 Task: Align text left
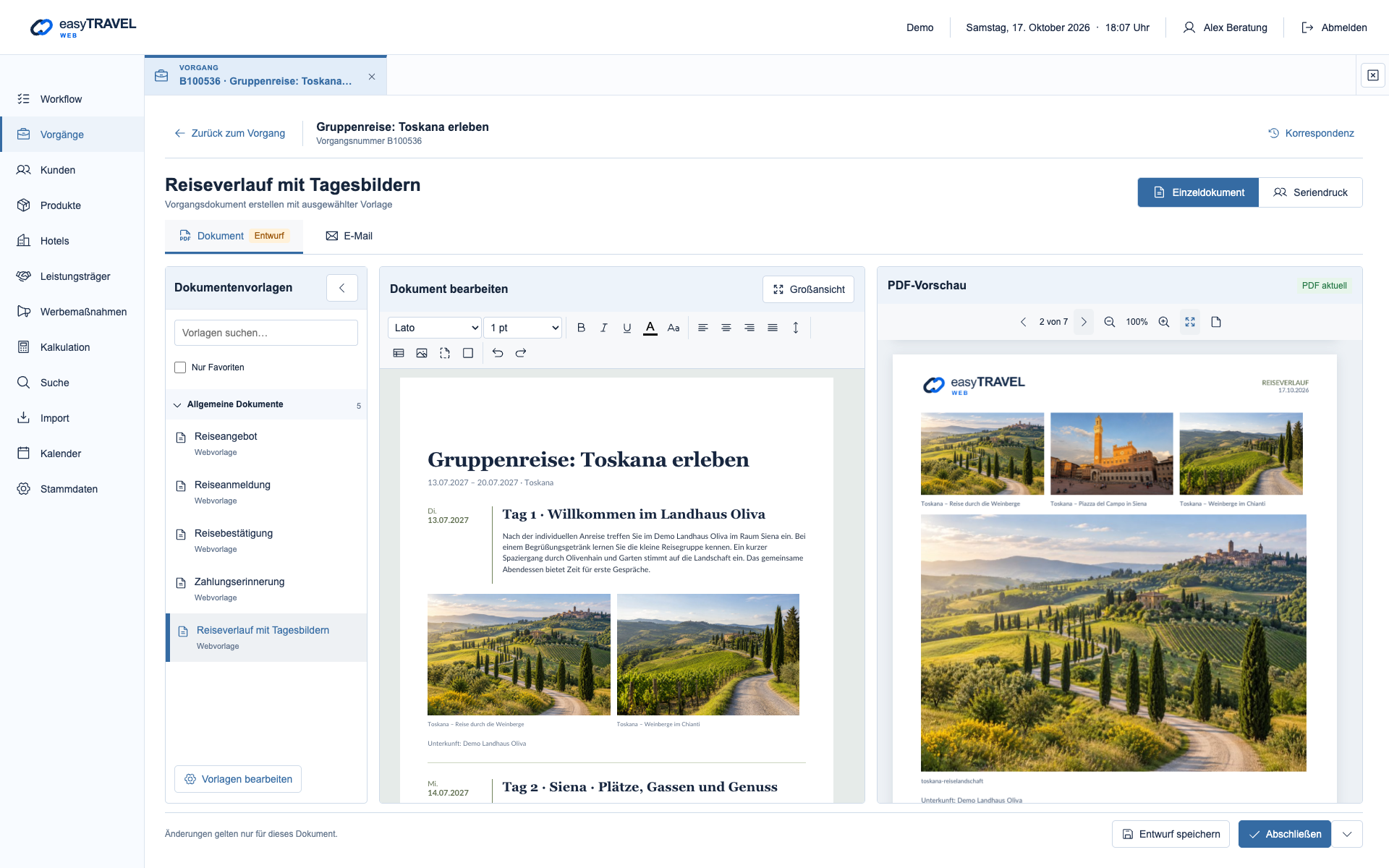[703, 328]
